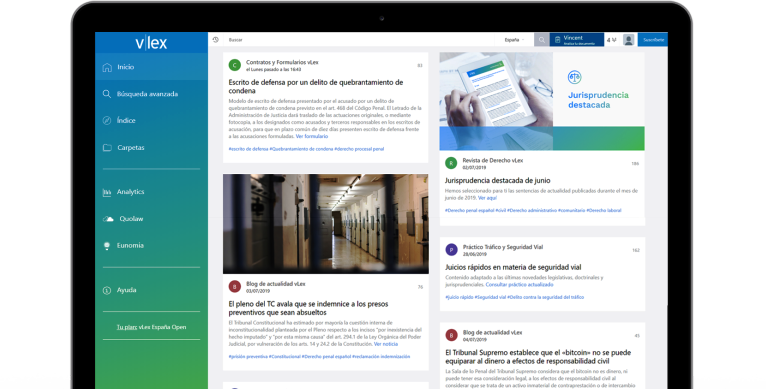The image size is (766, 389).
Task: Click in the Buscar search field
Action: tap(359, 40)
